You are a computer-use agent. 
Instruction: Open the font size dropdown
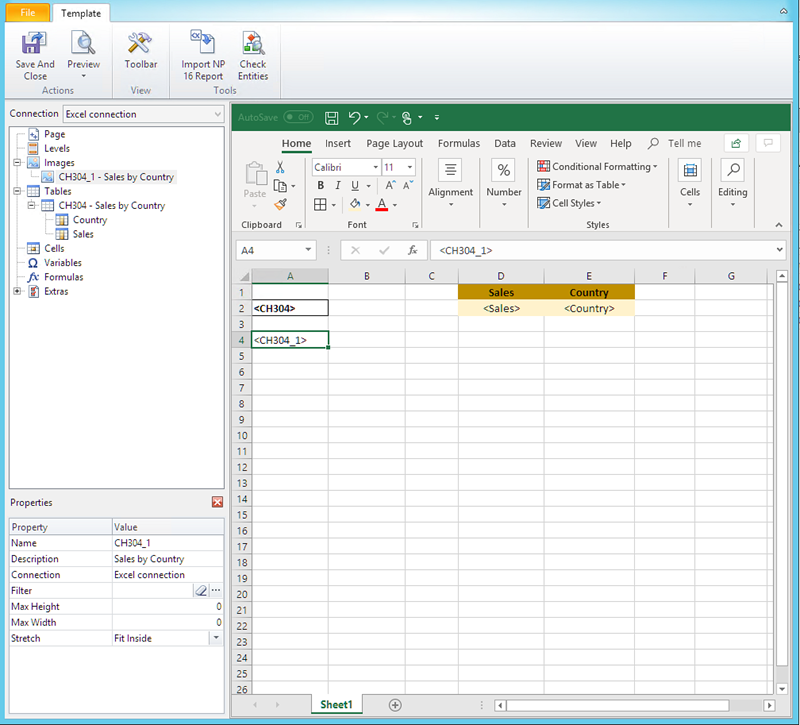point(407,166)
